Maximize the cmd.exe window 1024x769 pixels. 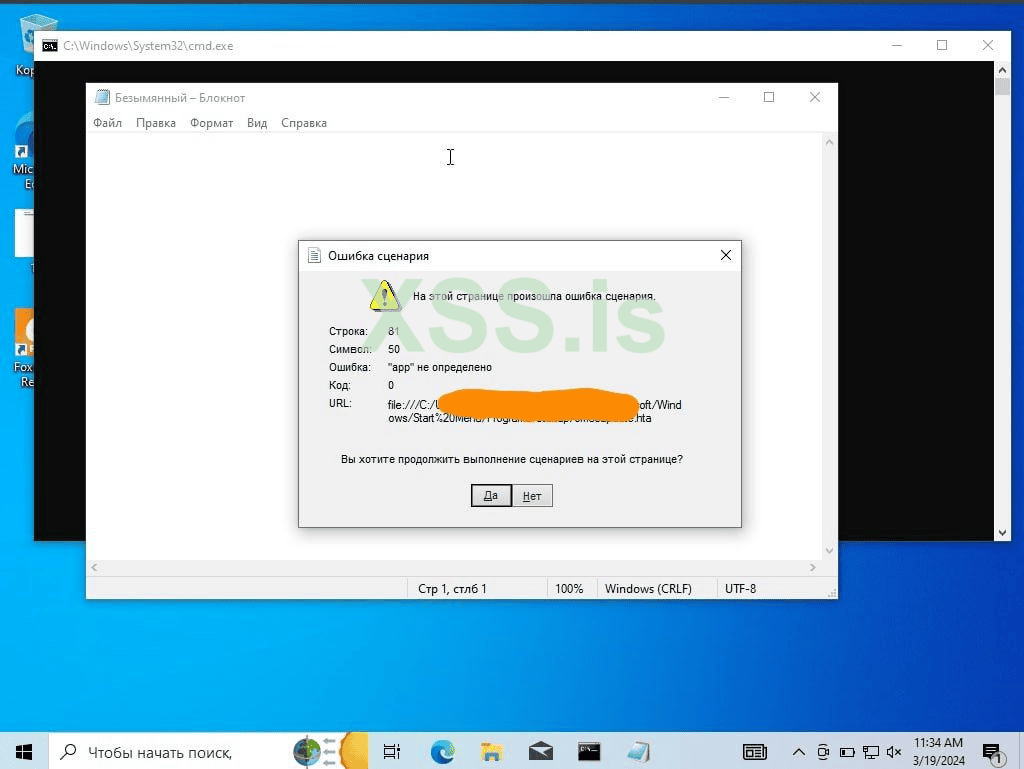pyautogui.click(x=942, y=45)
